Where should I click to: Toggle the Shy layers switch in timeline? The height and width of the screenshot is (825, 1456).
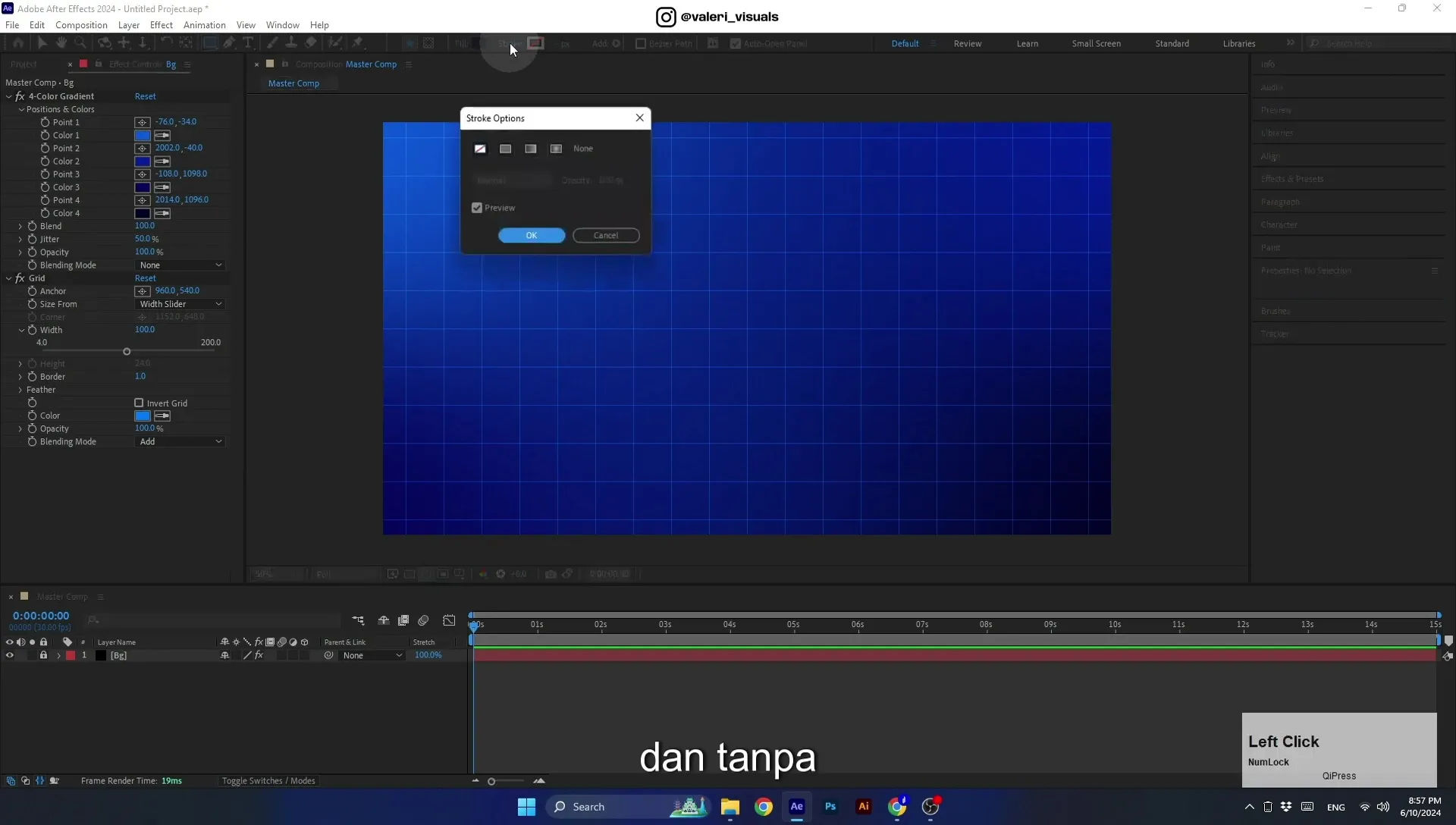[x=383, y=620]
